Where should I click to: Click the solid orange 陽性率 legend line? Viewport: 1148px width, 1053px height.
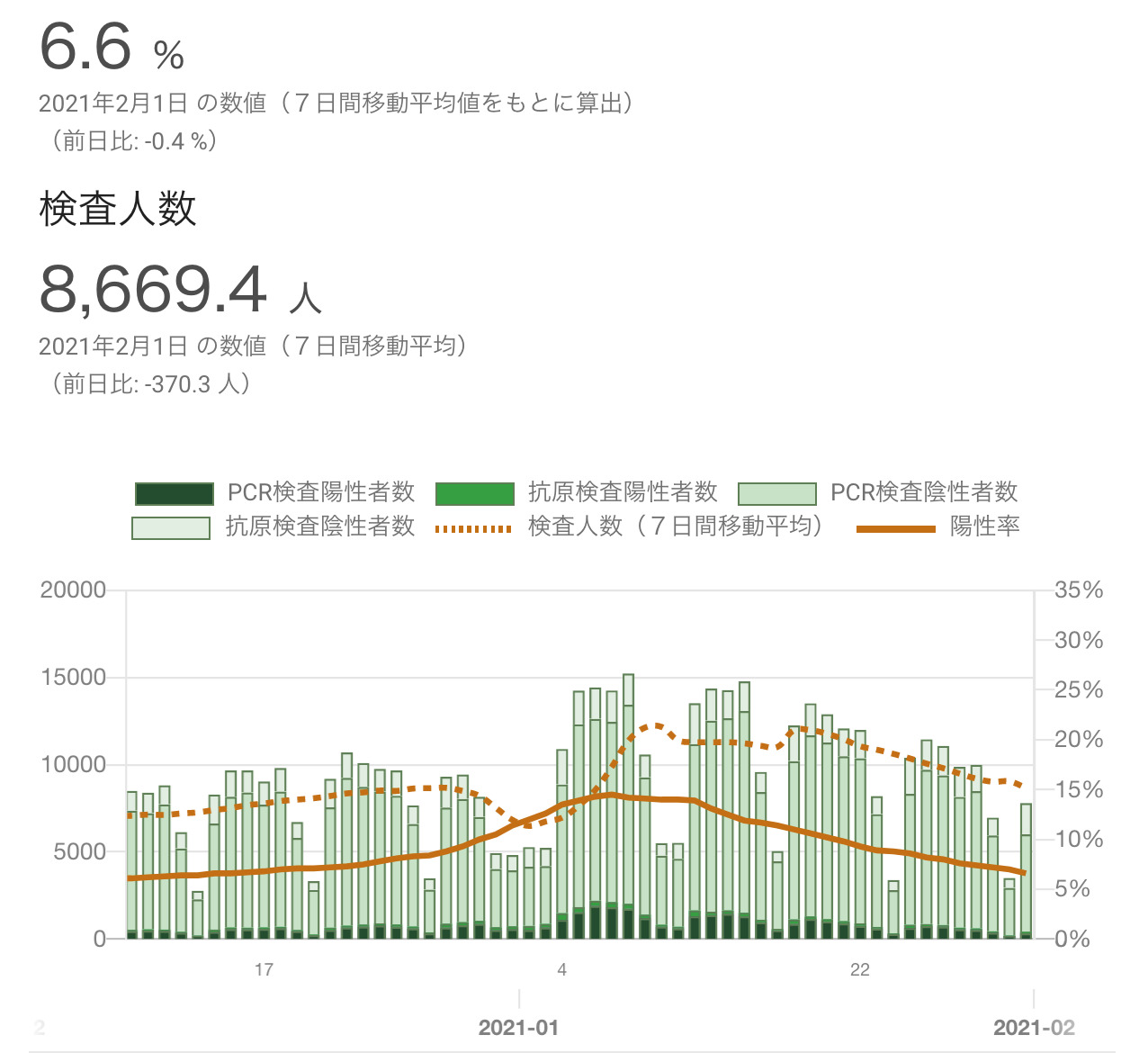pyautogui.click(x=895, y=528)
